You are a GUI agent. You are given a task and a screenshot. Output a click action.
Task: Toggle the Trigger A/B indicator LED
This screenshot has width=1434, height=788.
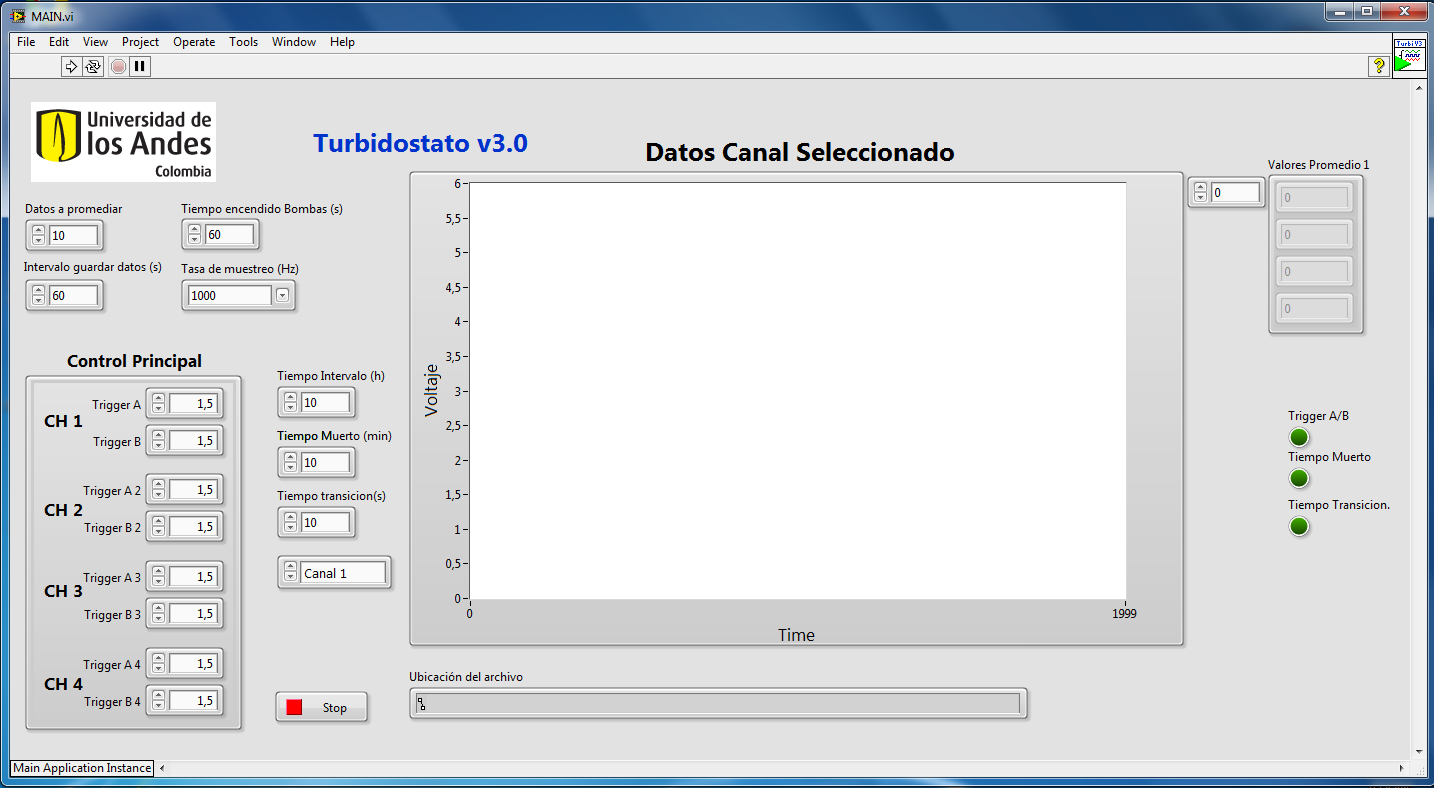1299,437
